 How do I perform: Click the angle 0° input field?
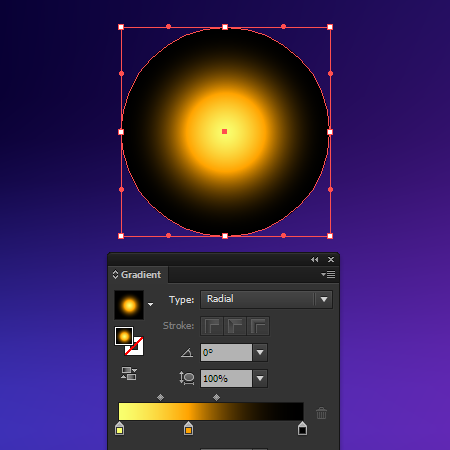click(x=226, y=352)
